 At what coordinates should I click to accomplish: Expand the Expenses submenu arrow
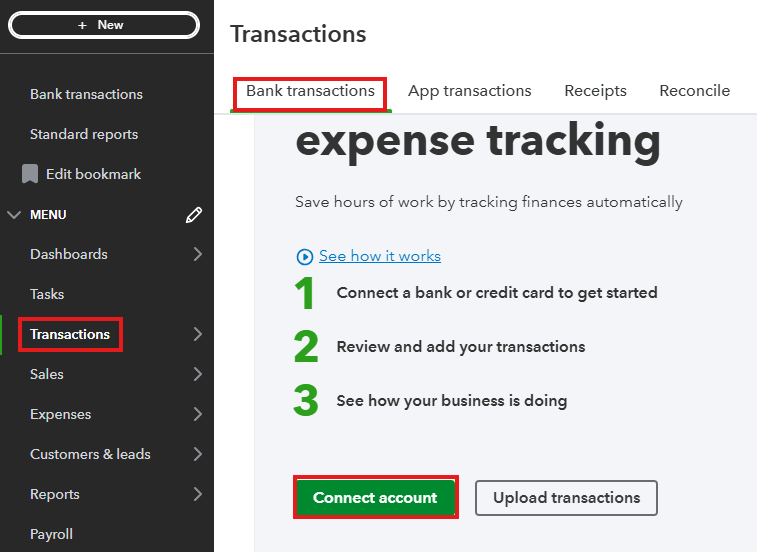pos(197,414)
